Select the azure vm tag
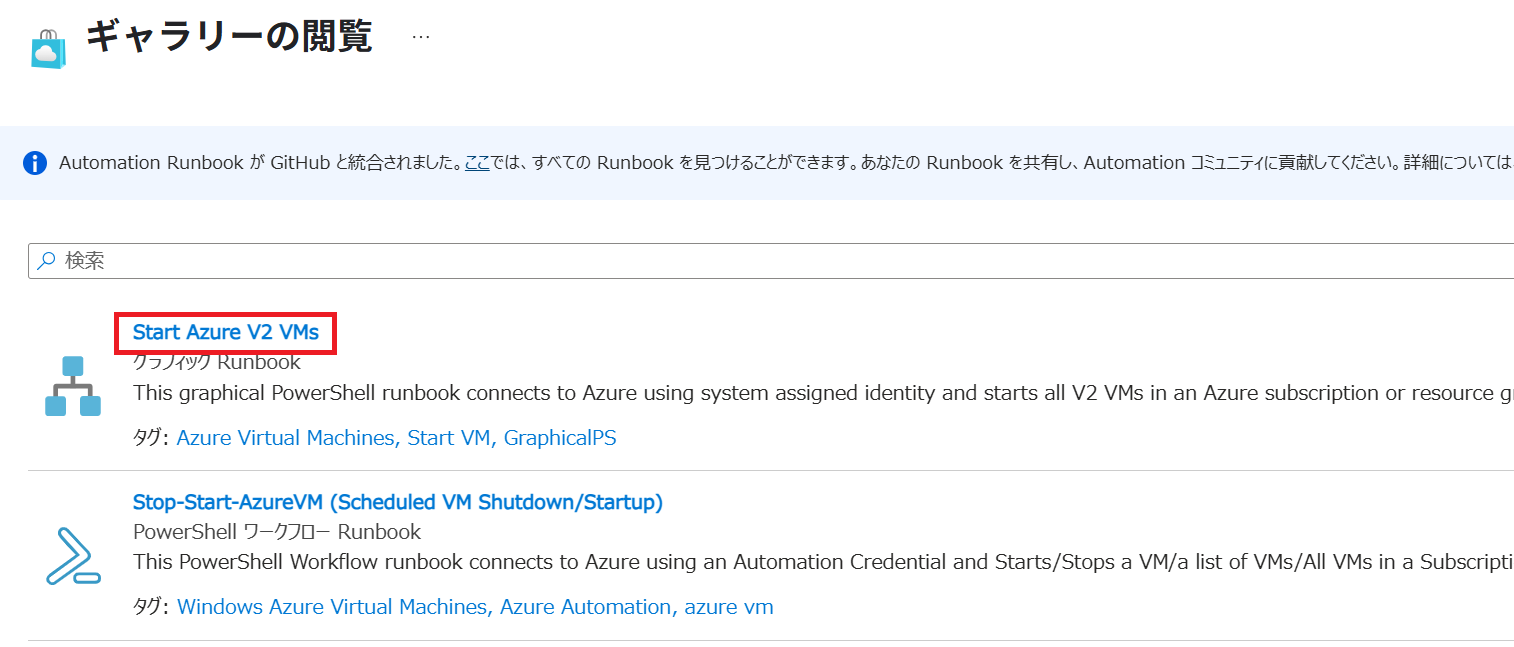This screenshot has width=1514, height=647. click(729, 607)
